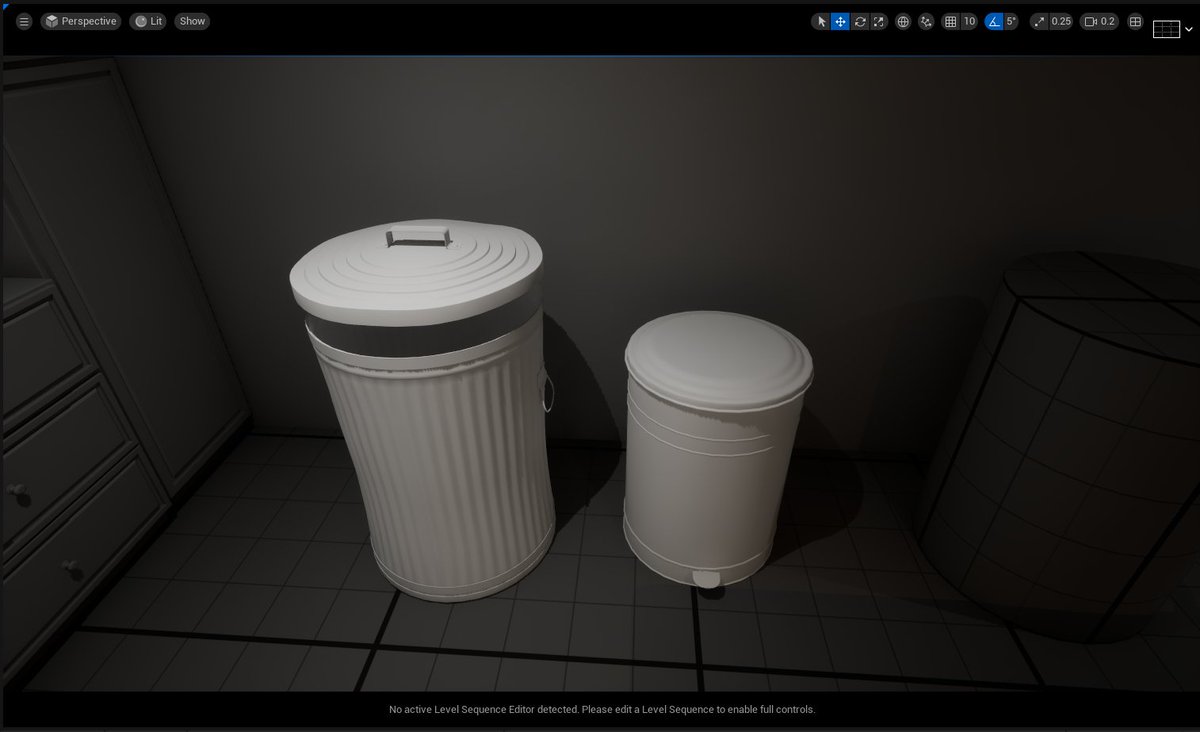Change the Lit view mode

tap(148, 21)
